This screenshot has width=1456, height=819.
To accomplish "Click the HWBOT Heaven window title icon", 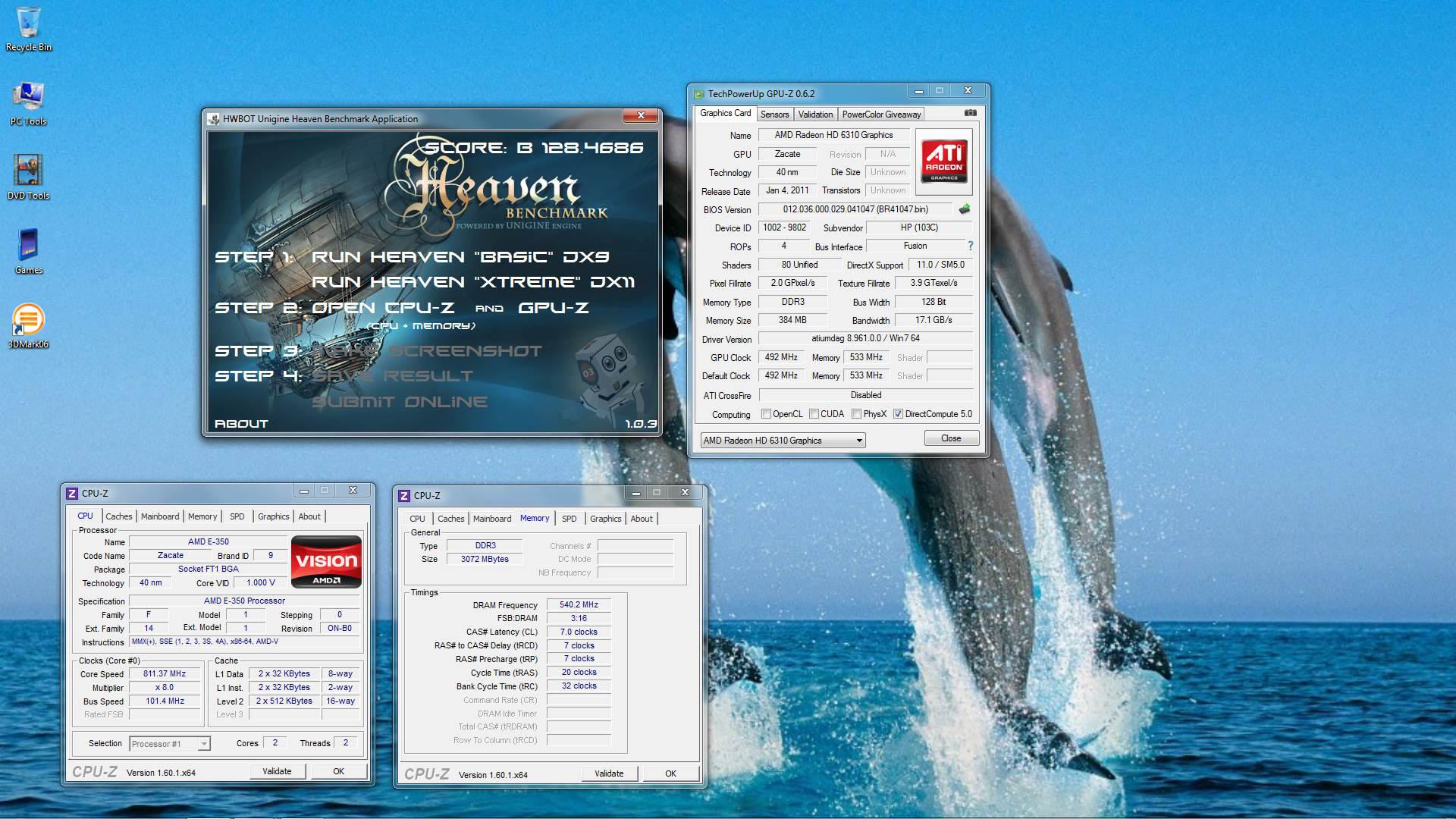I will [x=213, y=119].
